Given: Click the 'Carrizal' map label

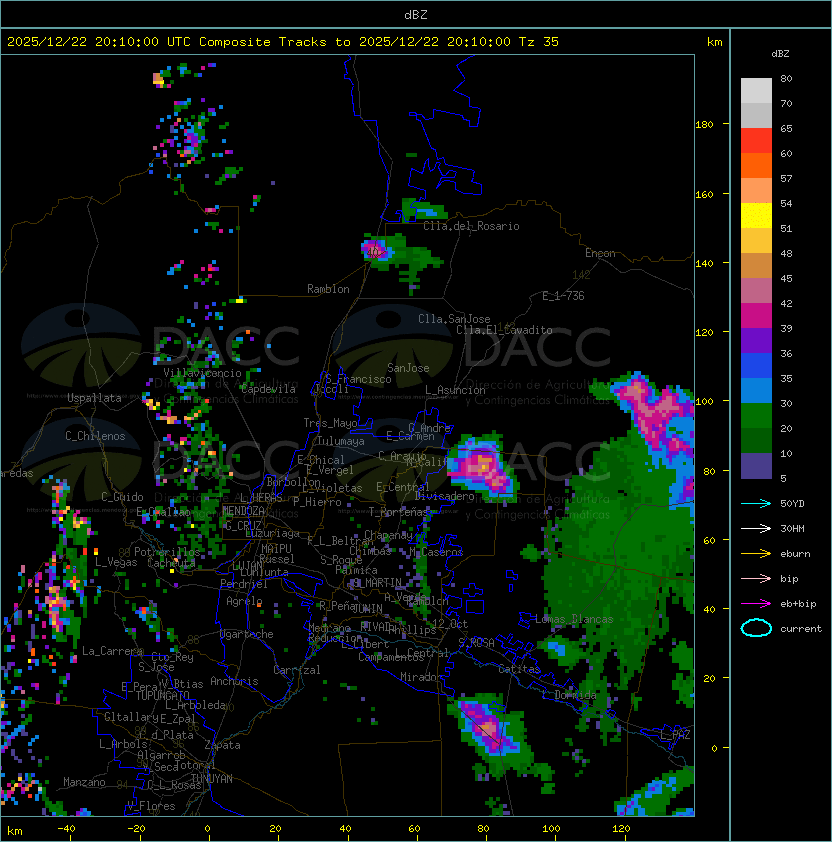Looking at the screenshot, I should pyautogui.click(x=297, y=670).
